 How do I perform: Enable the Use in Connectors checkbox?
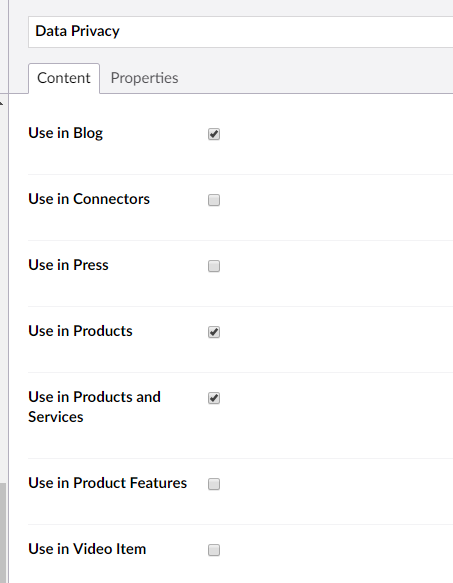(214, 200)
